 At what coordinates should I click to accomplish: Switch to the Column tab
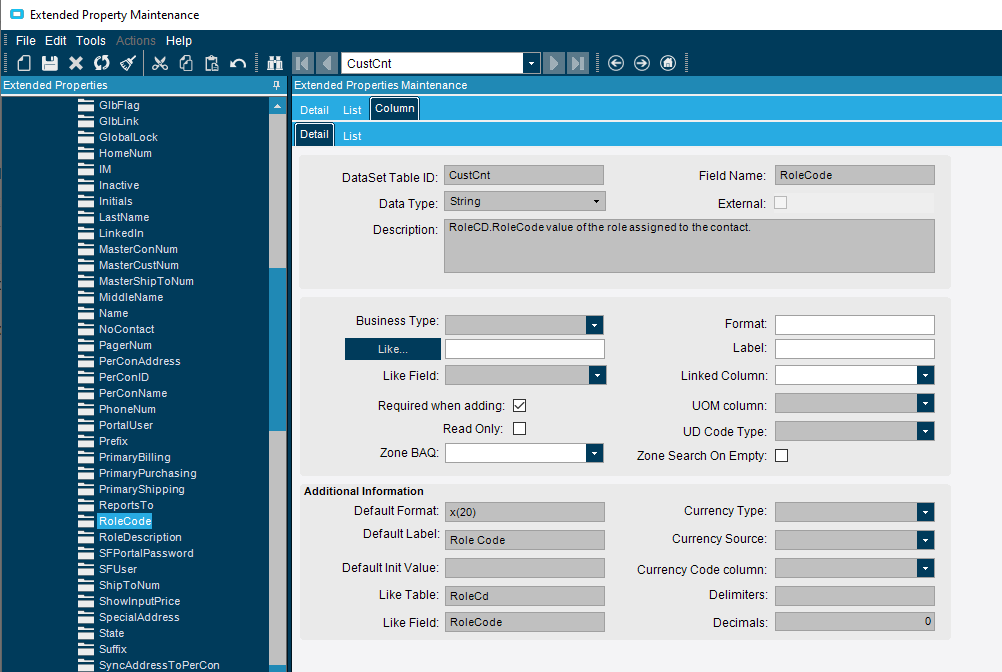pos(394,109)
